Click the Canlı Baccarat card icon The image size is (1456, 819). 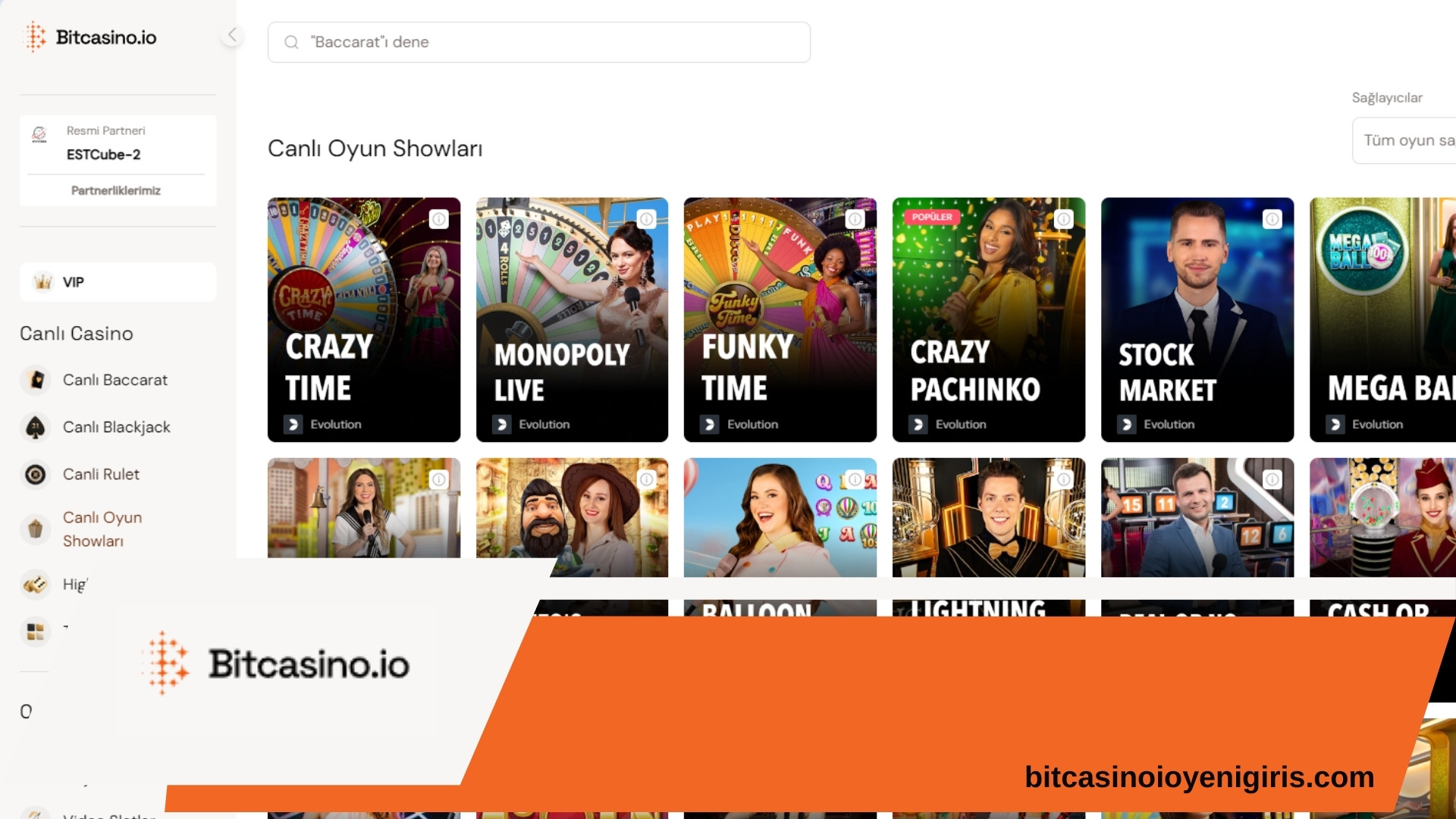click(x=36, y=380)
